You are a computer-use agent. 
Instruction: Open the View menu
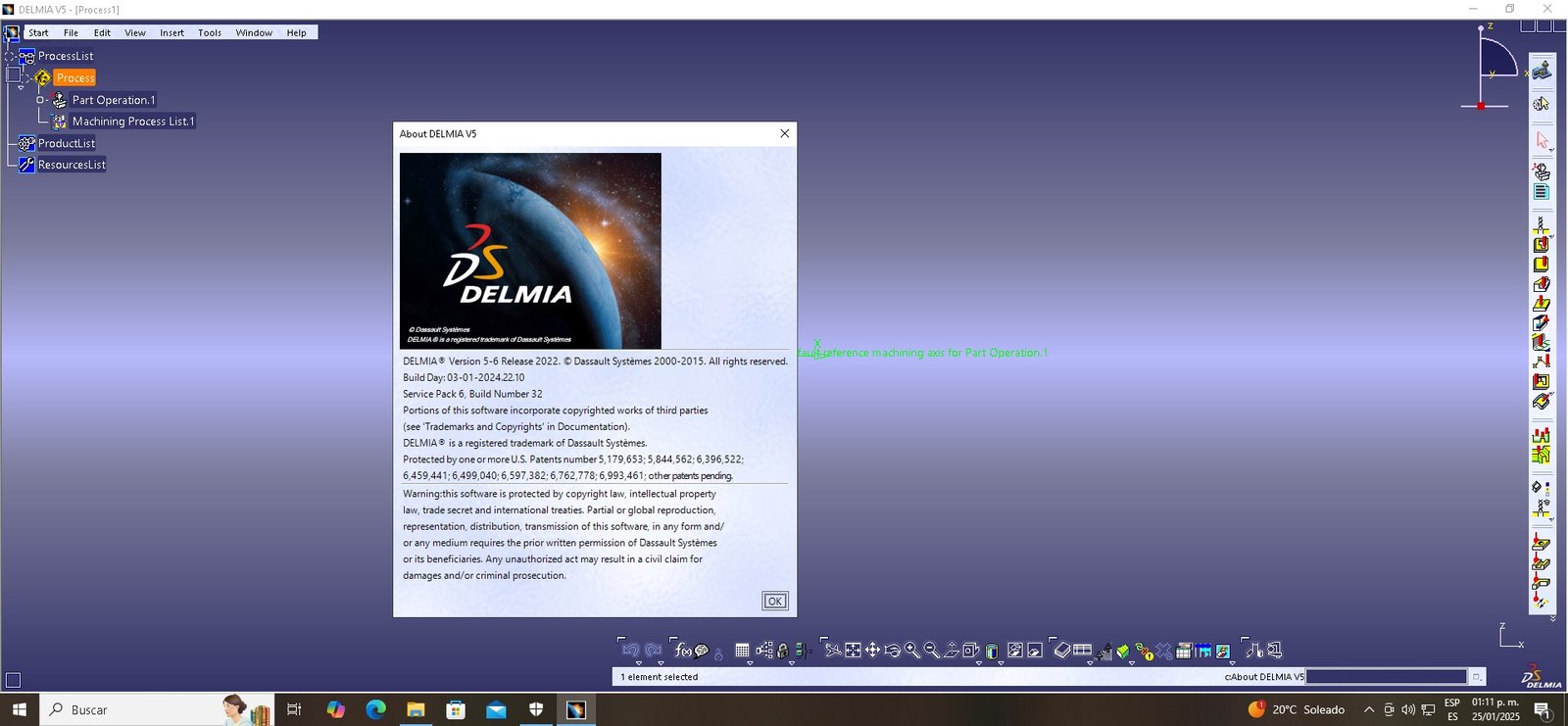point(135,32)
